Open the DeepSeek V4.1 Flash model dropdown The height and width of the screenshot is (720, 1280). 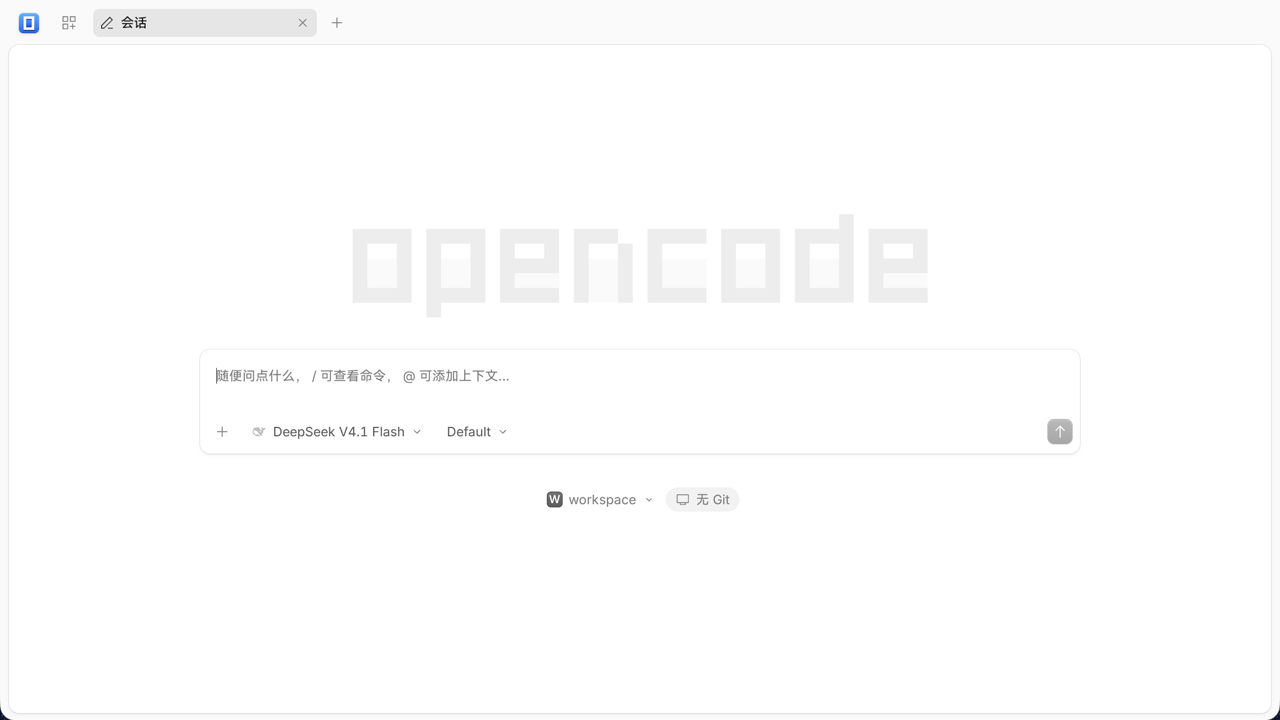[x=337, y=432]
